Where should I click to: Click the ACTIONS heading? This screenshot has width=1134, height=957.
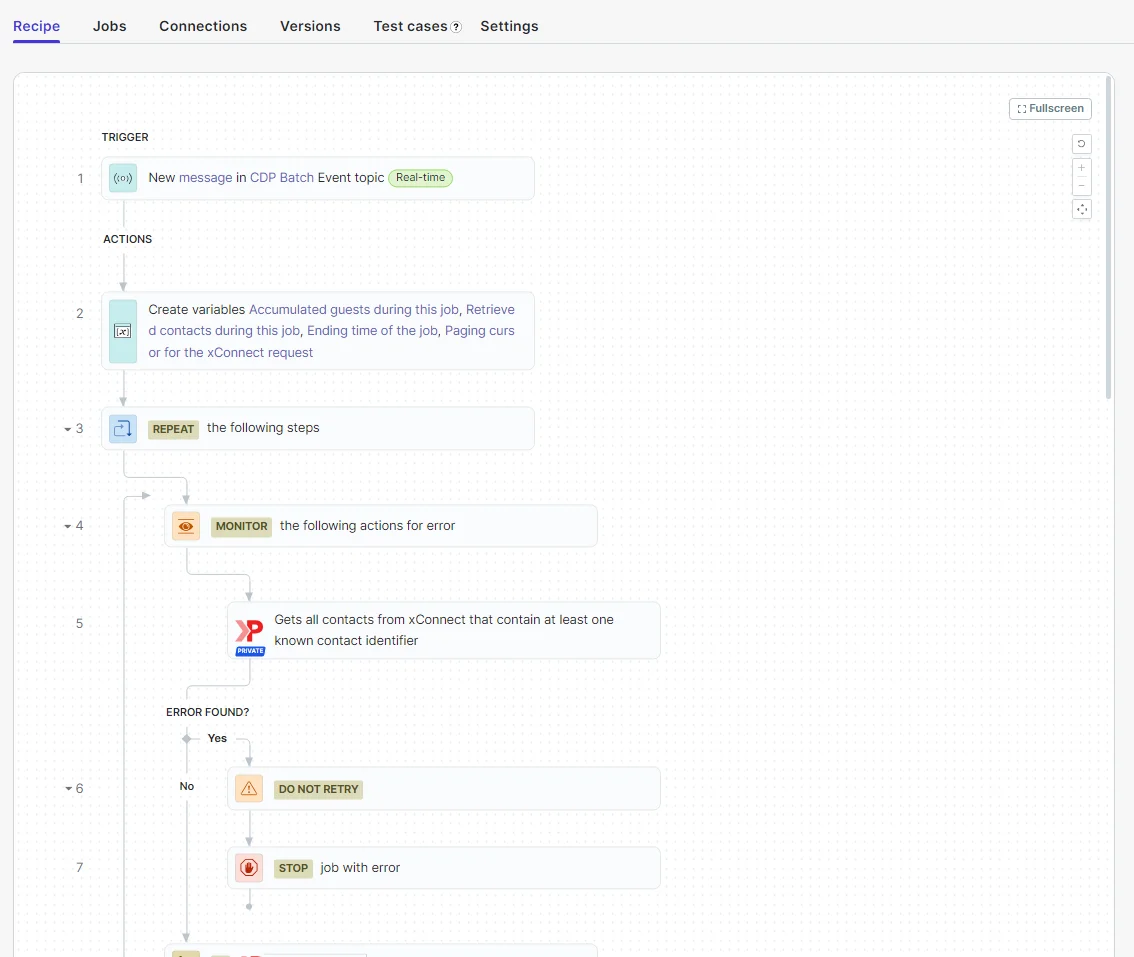tap(127, 239)
